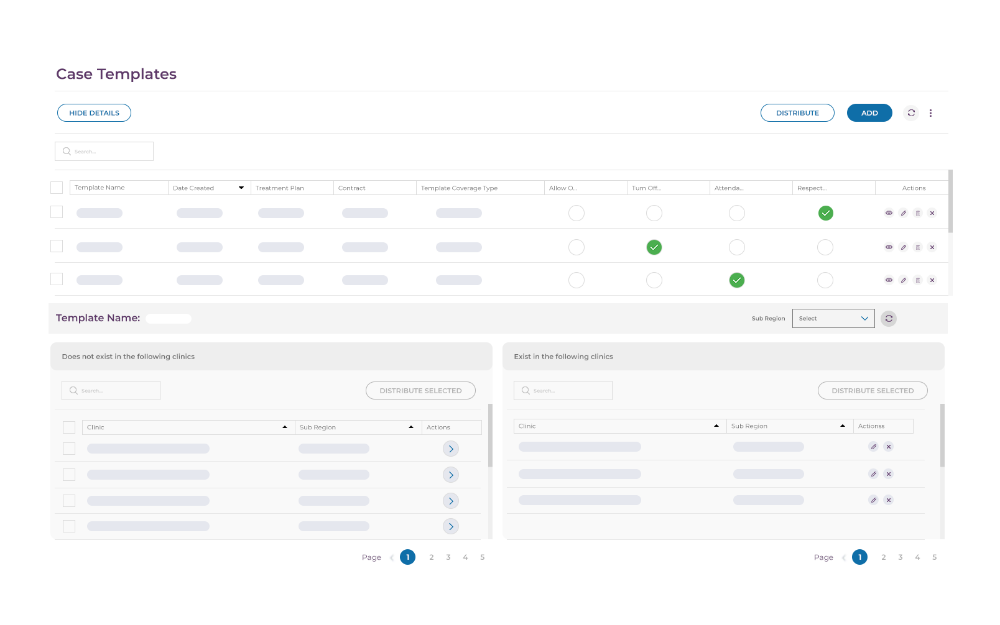Edit the second clinic in 'Exist in' list
Image resolution: width=1000 pixels, height=625 pixels.
[x=873, y=474]
